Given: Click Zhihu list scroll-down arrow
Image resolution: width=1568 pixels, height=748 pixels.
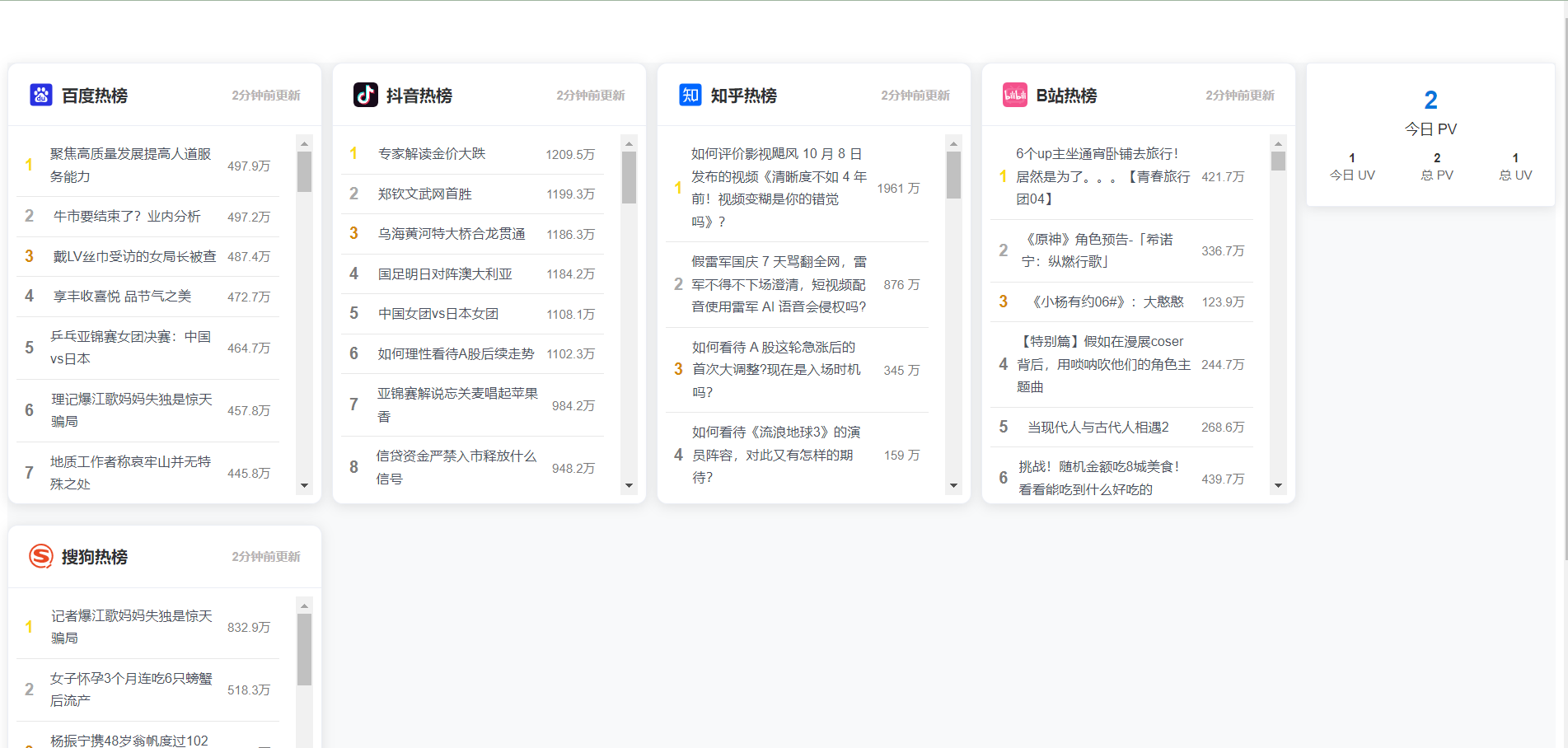Looking at the screenshot, I should tap(953, 486).
